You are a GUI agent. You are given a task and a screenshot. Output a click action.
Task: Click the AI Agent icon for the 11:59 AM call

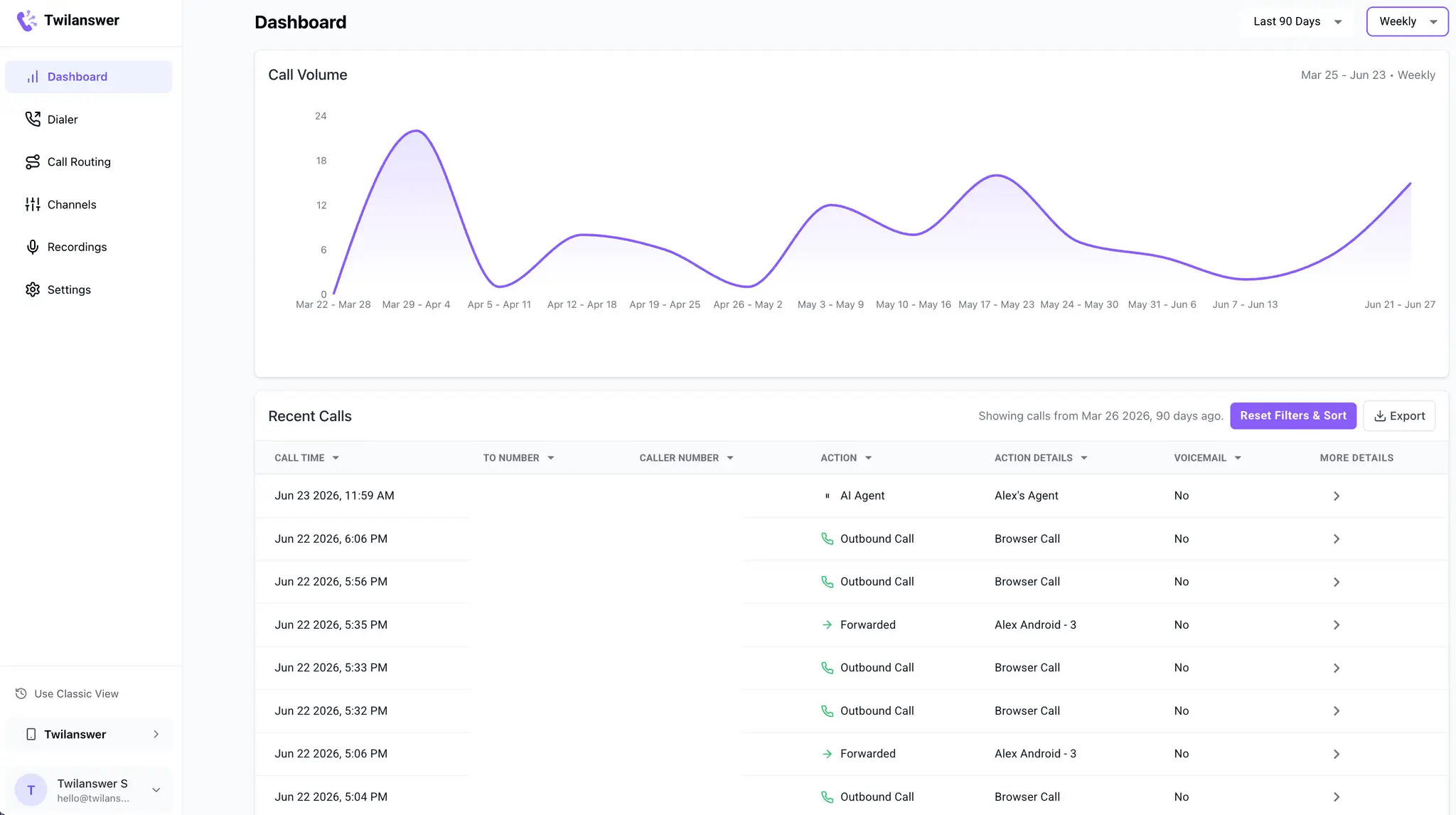click(827, 496)
